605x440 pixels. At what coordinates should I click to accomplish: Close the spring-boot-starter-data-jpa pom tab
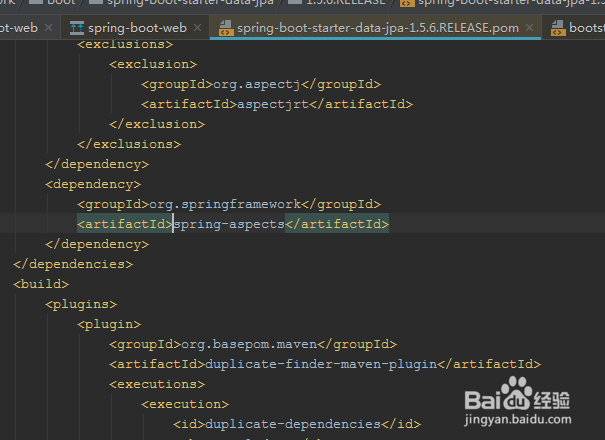point(530,28)
